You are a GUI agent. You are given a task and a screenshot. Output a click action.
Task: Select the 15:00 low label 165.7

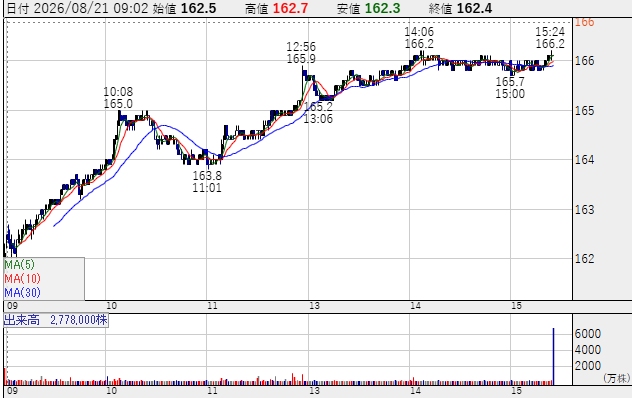[510, 81]
